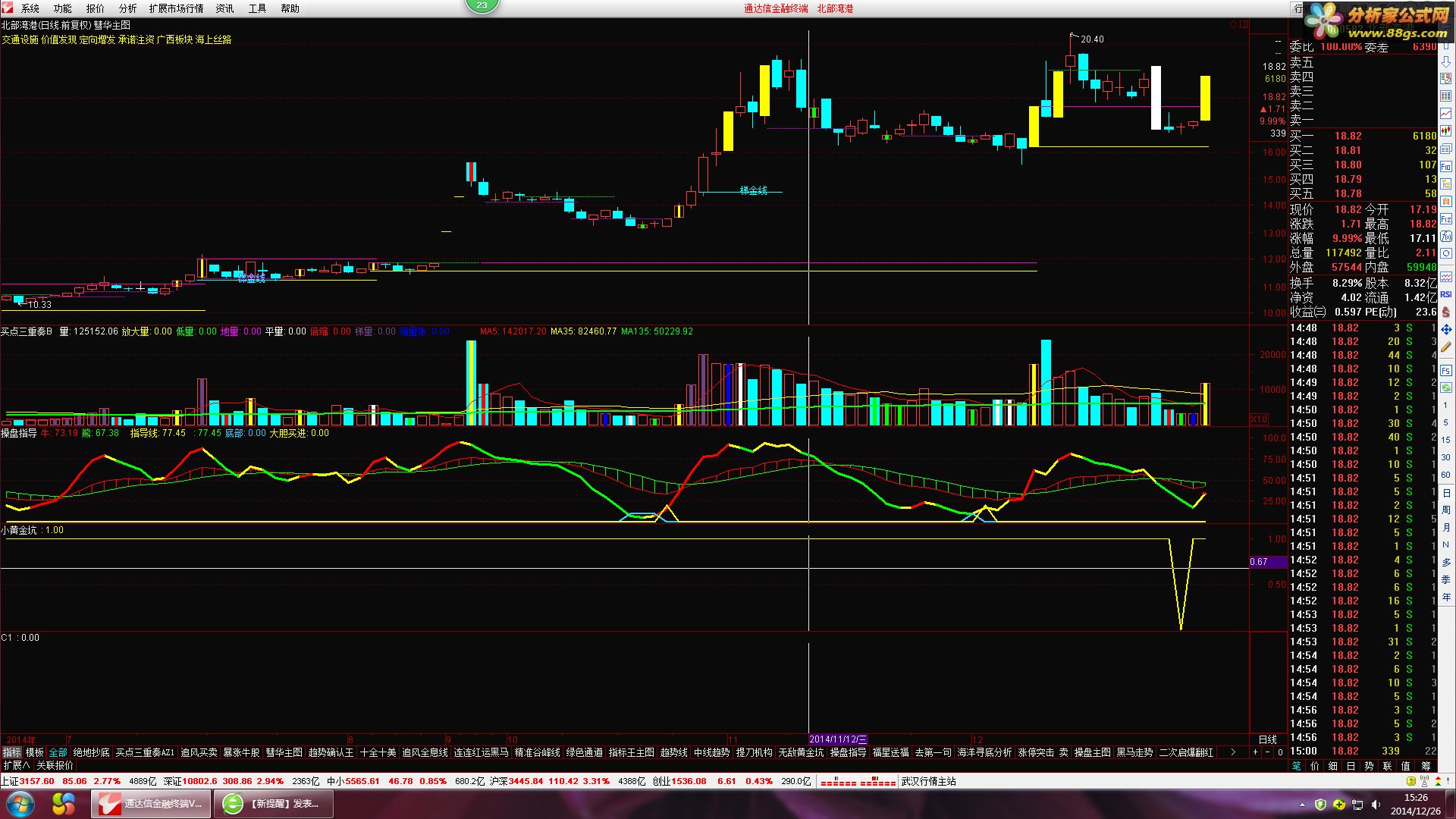Click the F12 trading icon

click(1446, 218)
